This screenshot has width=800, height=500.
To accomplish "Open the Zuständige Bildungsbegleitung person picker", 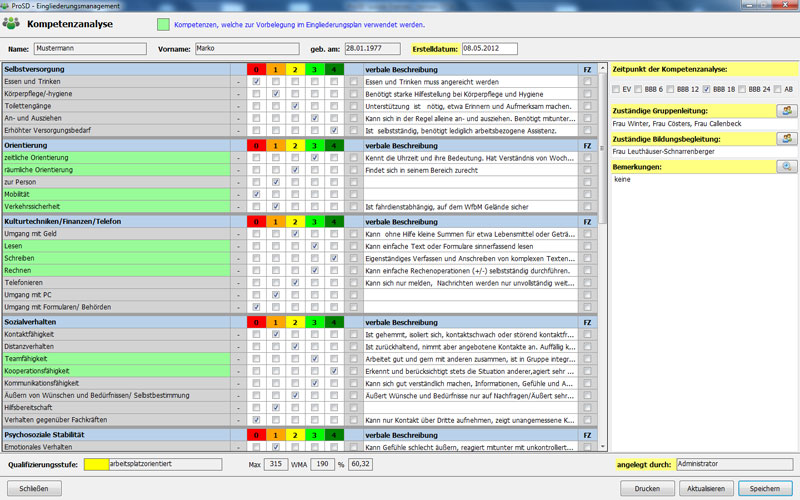I will (785, 138).
